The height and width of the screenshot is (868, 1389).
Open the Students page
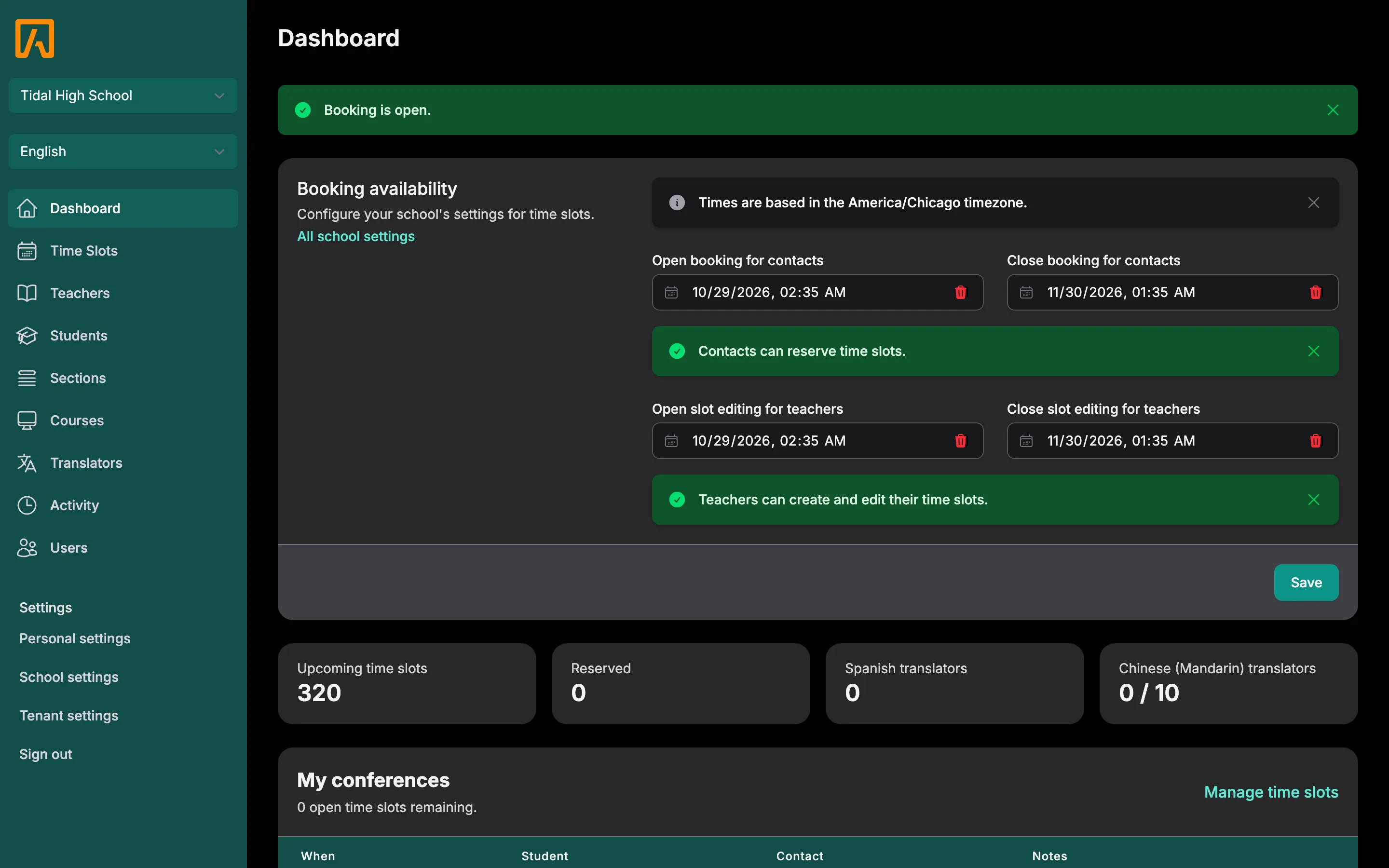click(x=123, y=336)
